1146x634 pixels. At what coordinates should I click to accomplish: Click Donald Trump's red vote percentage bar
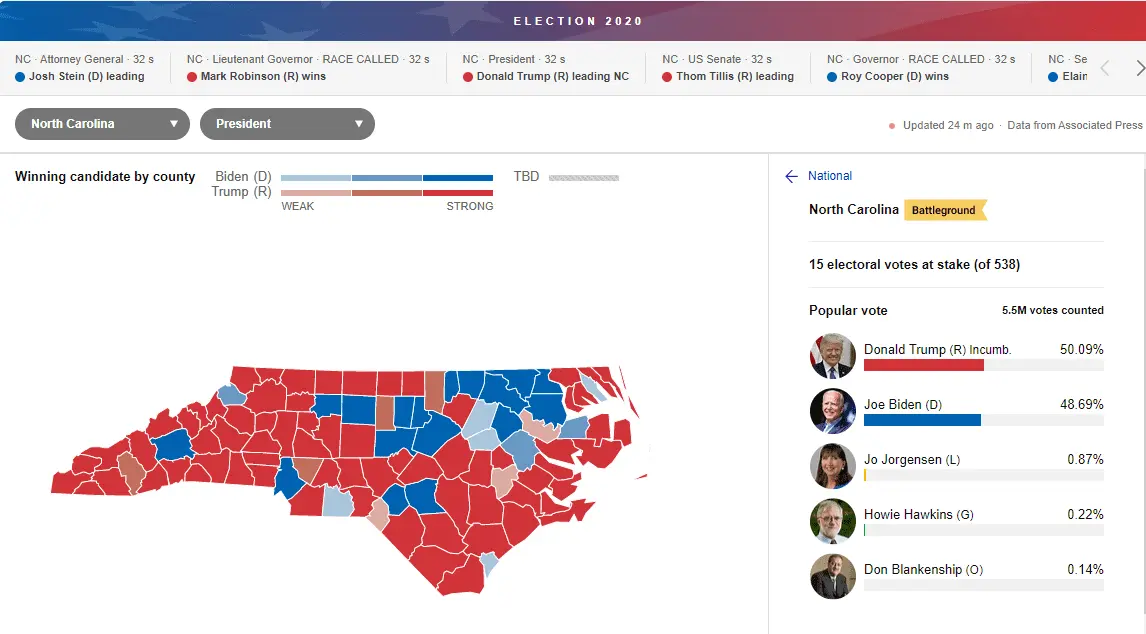coord(923,365)
